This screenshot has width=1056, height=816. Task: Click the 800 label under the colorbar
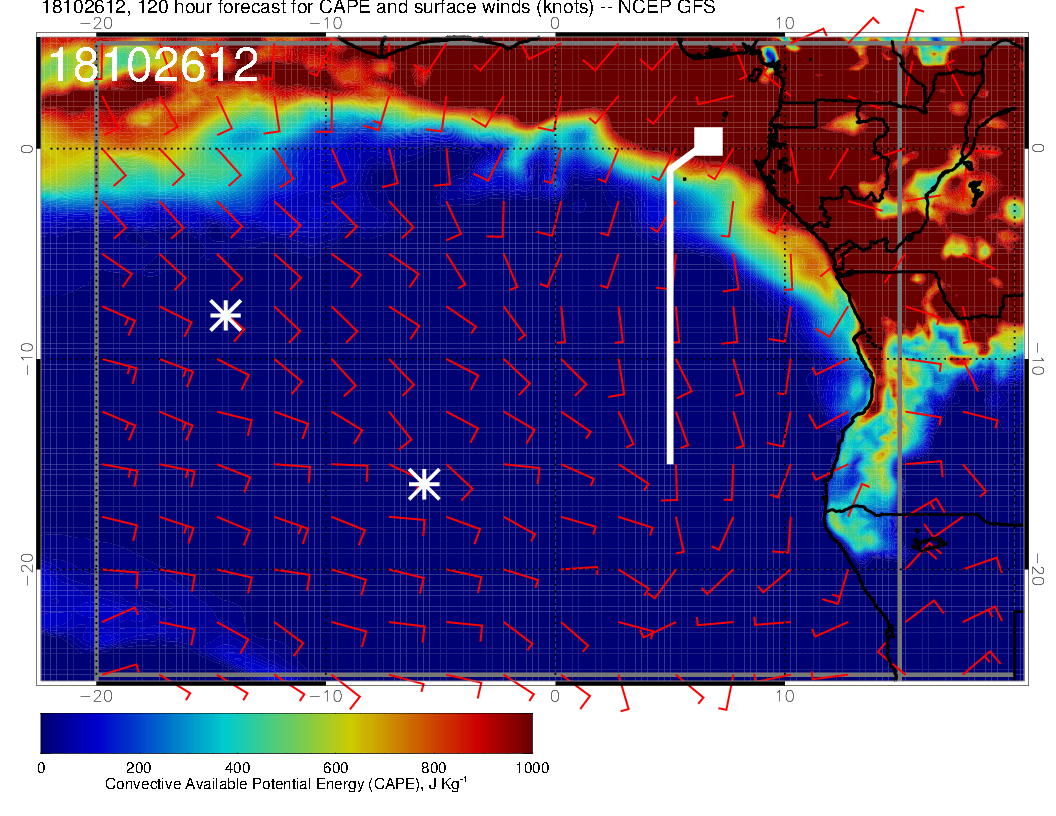point(433,767)
